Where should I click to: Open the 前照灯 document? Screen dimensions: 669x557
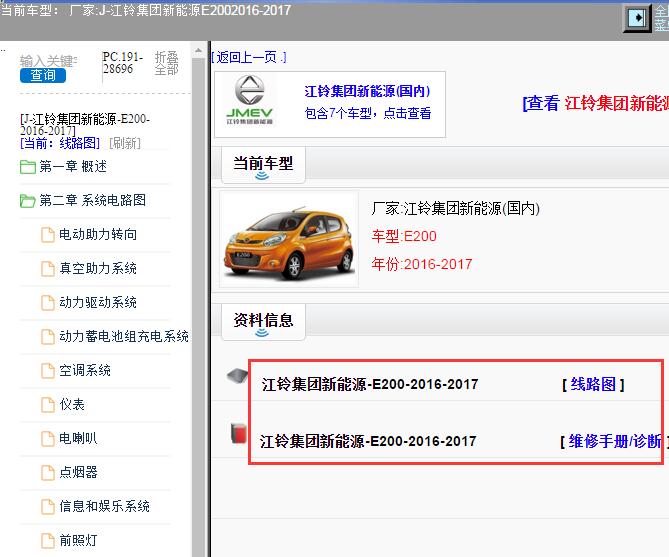pyautogui.click(x=79, y=540)
